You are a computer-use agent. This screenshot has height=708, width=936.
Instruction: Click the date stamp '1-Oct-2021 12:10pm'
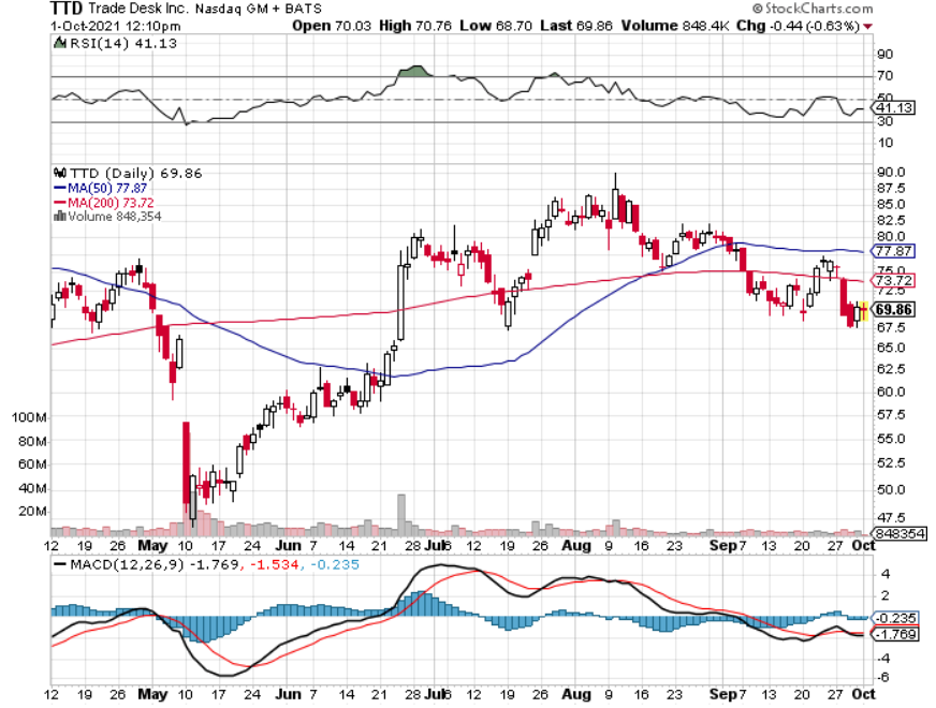tap(115, 26)
